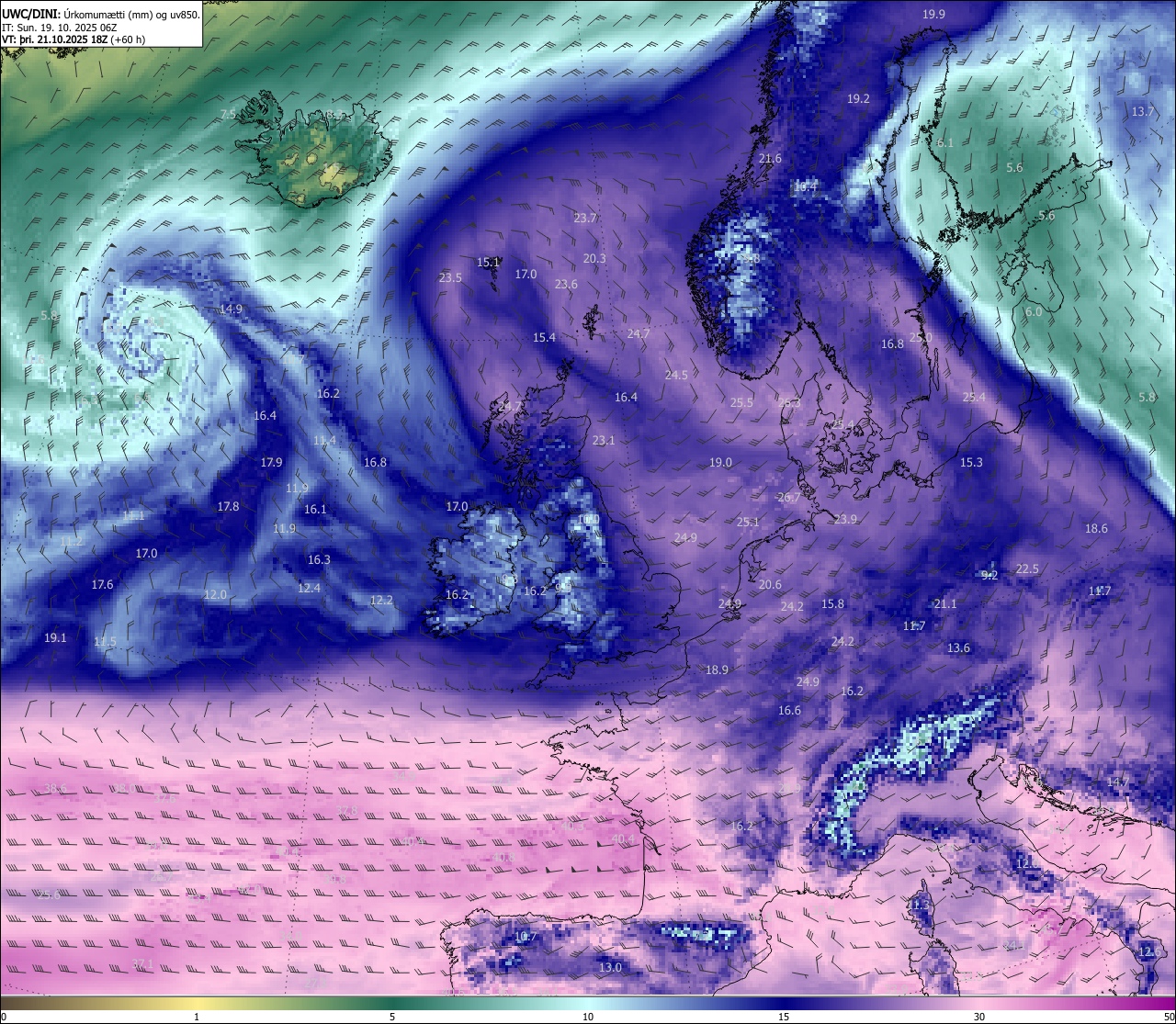Select the IT: Sun. 19. 10. 2025 06Z line
The image size is (1176, 1024).
point(60,28)
